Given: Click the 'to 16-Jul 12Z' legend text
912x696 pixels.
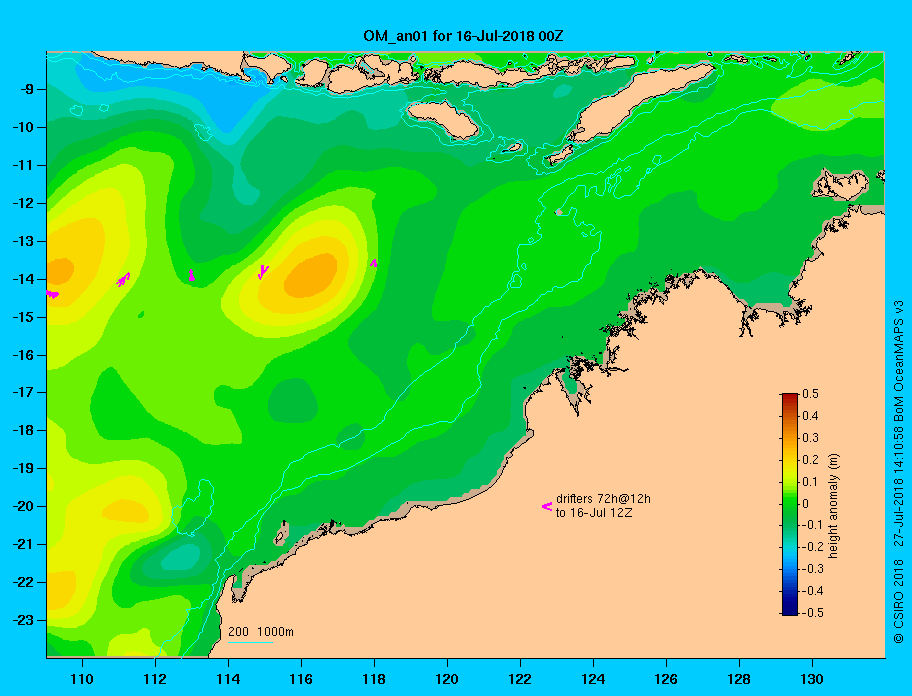Looking at the screenshot, I should coord(594,513).
